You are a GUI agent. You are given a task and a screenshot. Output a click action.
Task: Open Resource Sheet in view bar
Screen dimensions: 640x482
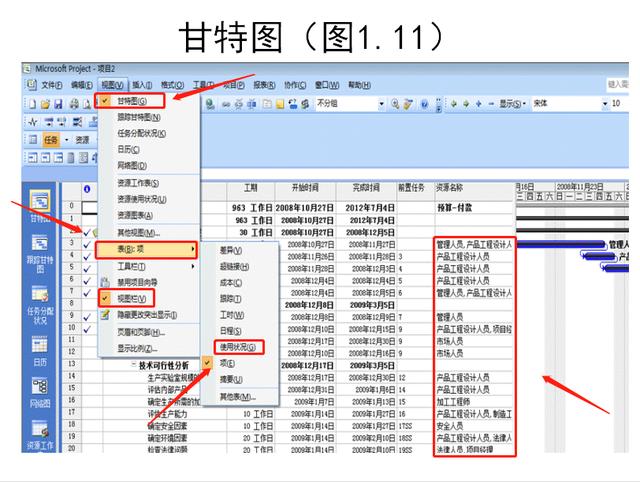(40, 435)
